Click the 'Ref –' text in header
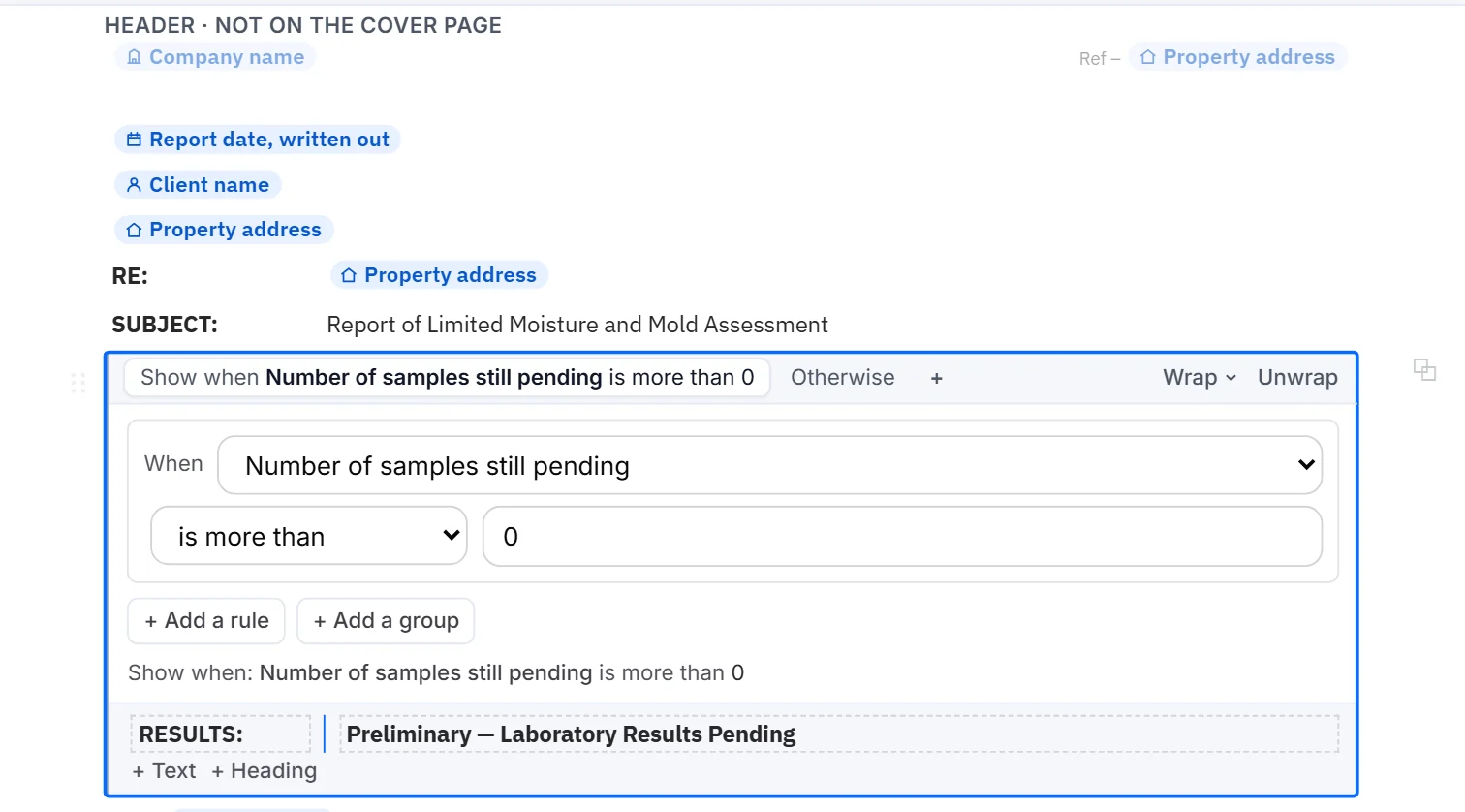Viewport: 1465px width, 812px height. click(1100, 59)
